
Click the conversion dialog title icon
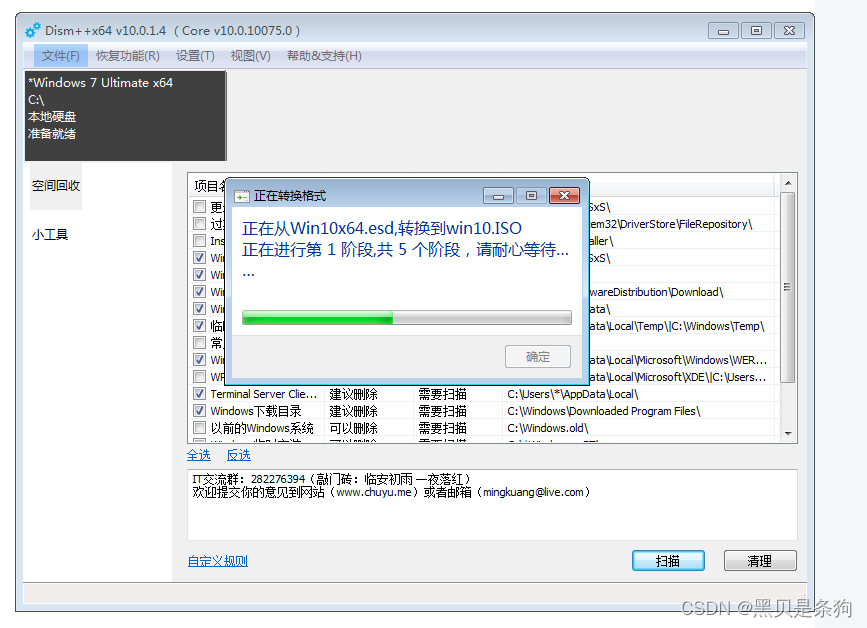click(242, 196)
